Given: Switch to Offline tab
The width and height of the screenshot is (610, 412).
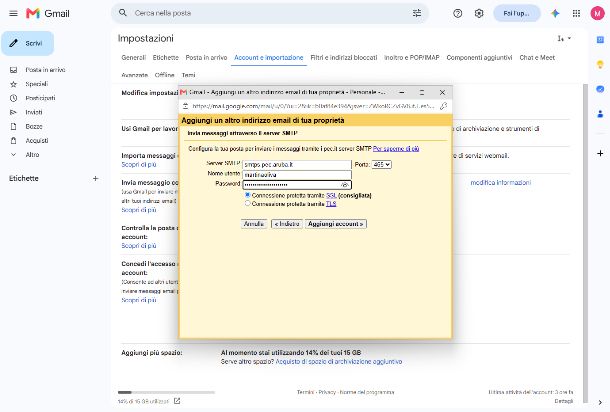Looking at the screenshot, I should pyautogui.click(x=164, y=75).
